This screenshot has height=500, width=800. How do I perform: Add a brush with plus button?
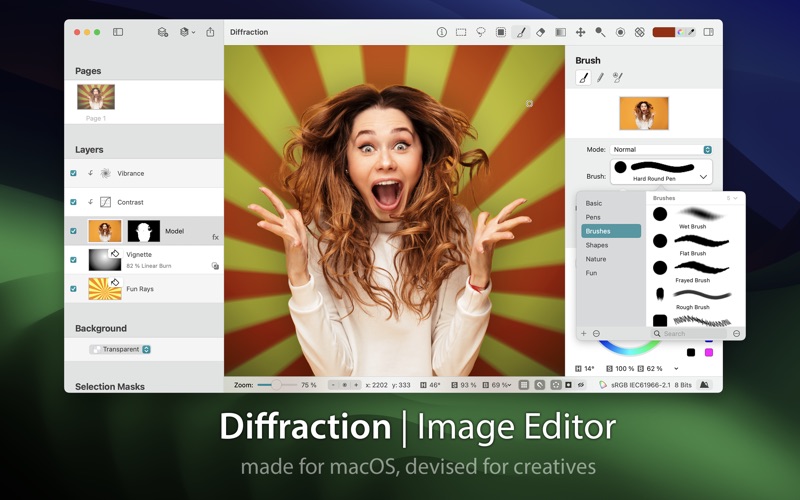click(x=584, y=334)
